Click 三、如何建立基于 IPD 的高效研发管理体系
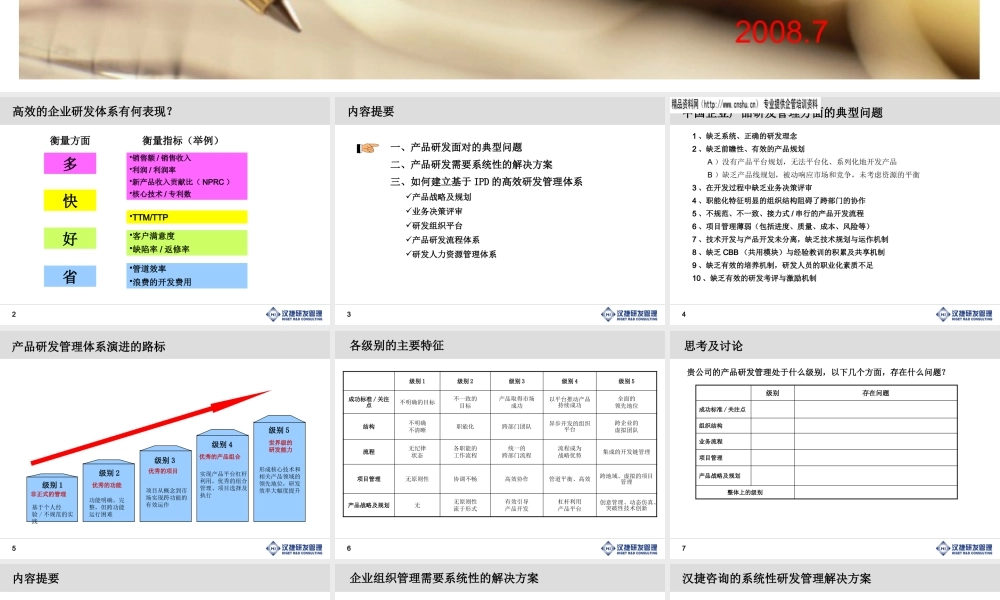Image resolution: width=1000 pixels, height=600 pixels. [487, 182]
